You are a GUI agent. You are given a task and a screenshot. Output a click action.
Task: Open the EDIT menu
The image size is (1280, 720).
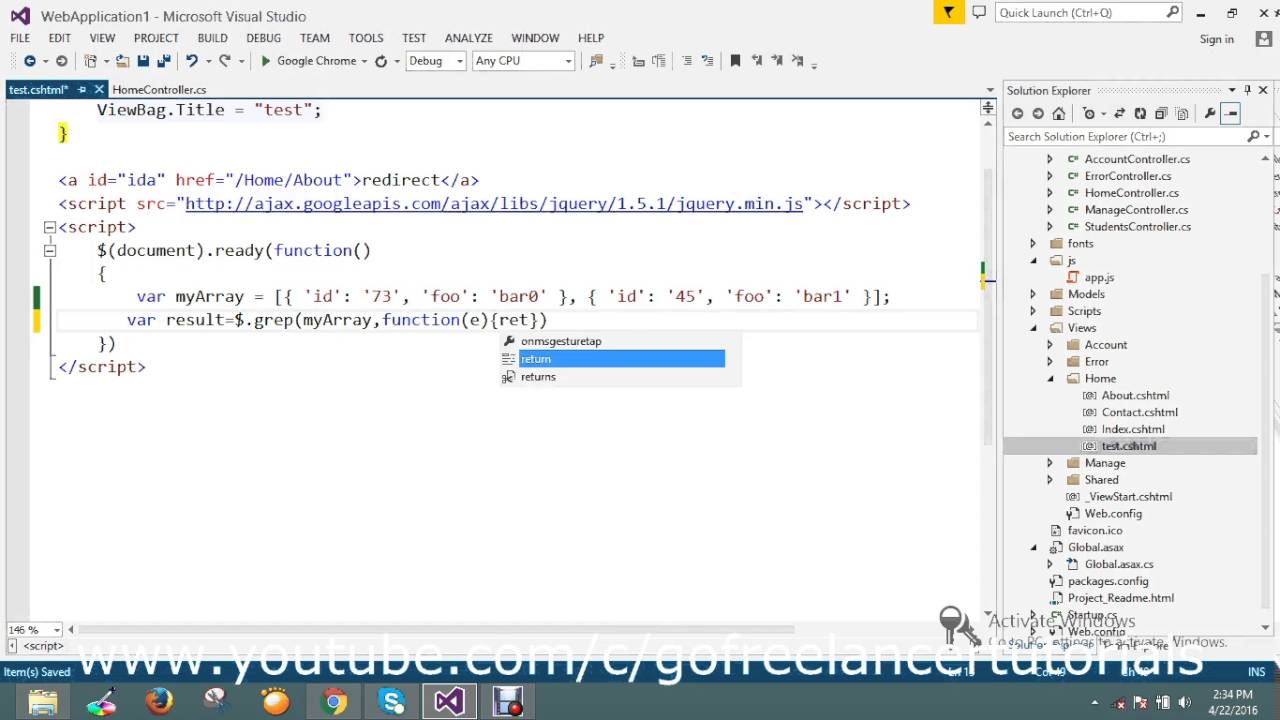pos(60,38)
